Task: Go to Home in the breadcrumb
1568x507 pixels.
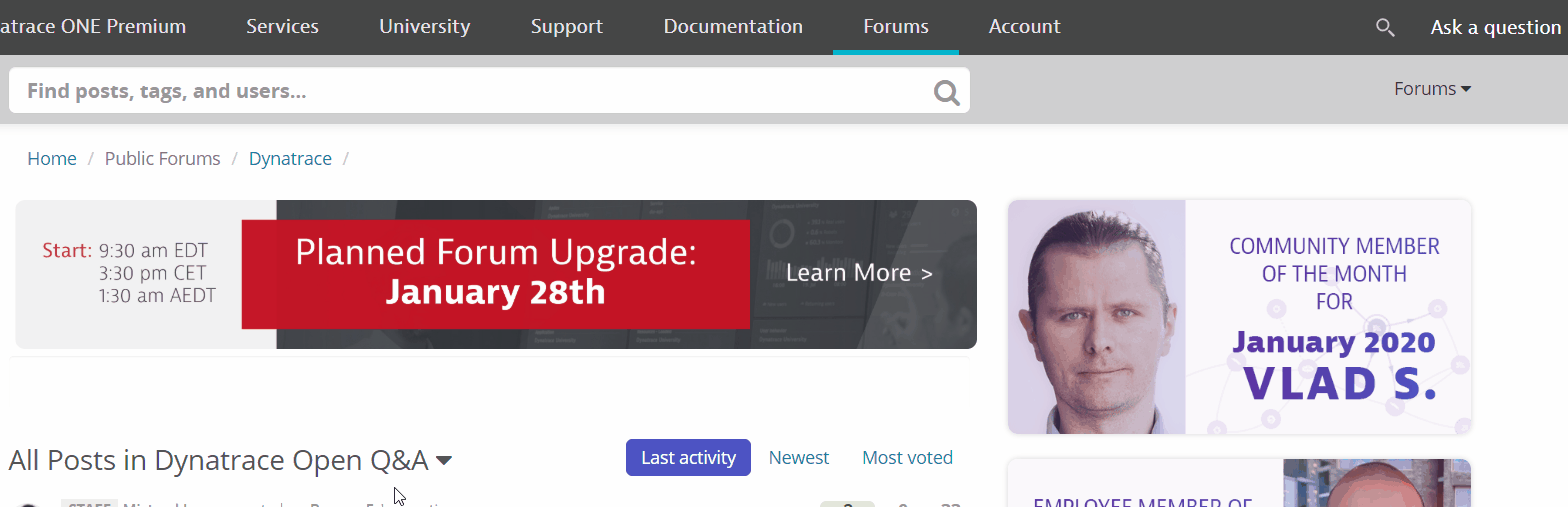Action: 52,159
